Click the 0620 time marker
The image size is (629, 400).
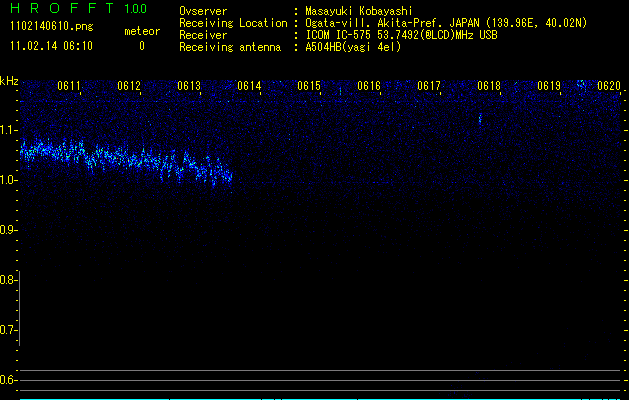(609, 86)
